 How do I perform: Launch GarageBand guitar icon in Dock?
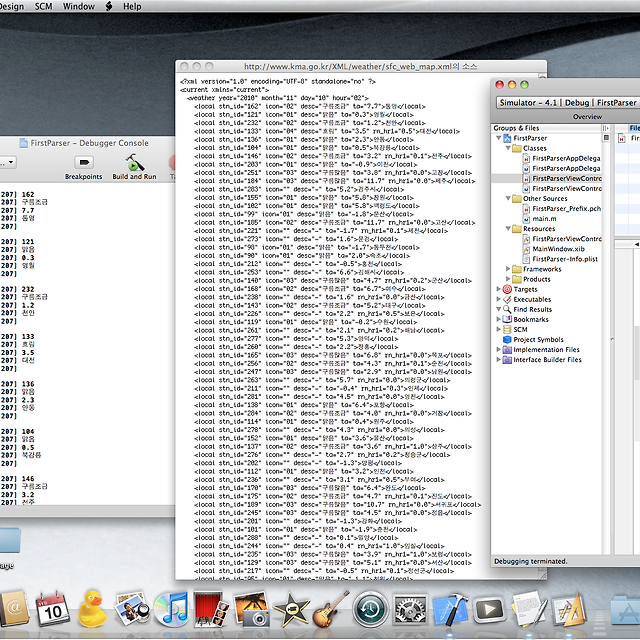pos(330,608)
